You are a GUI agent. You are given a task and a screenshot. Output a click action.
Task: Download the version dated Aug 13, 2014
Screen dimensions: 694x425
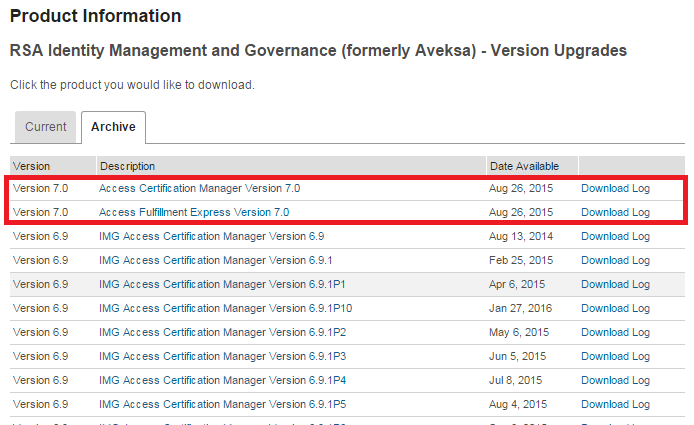coord(605,236)
